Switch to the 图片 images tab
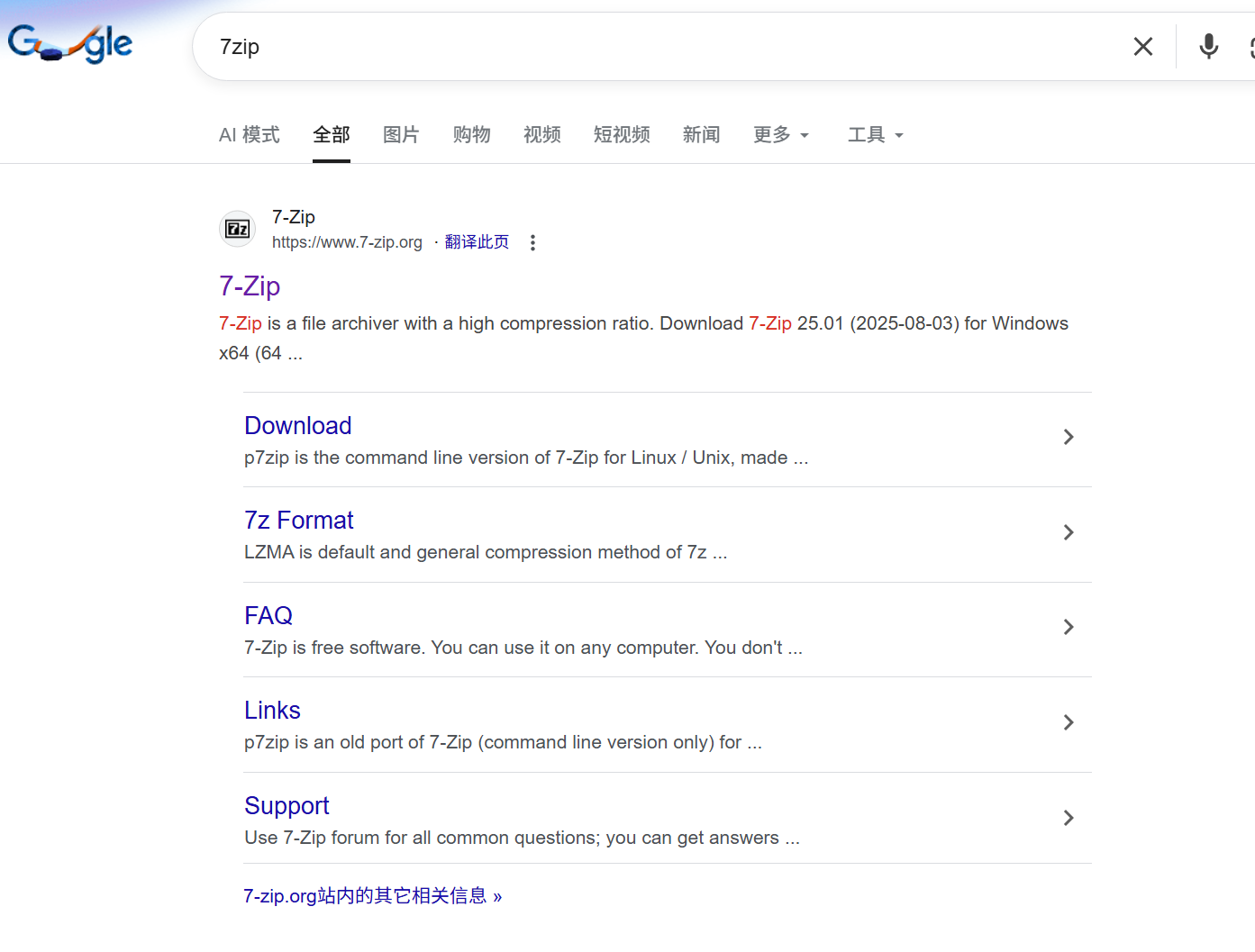The height and width of the screenshot is (952, 1255). [x=401, y=135]
